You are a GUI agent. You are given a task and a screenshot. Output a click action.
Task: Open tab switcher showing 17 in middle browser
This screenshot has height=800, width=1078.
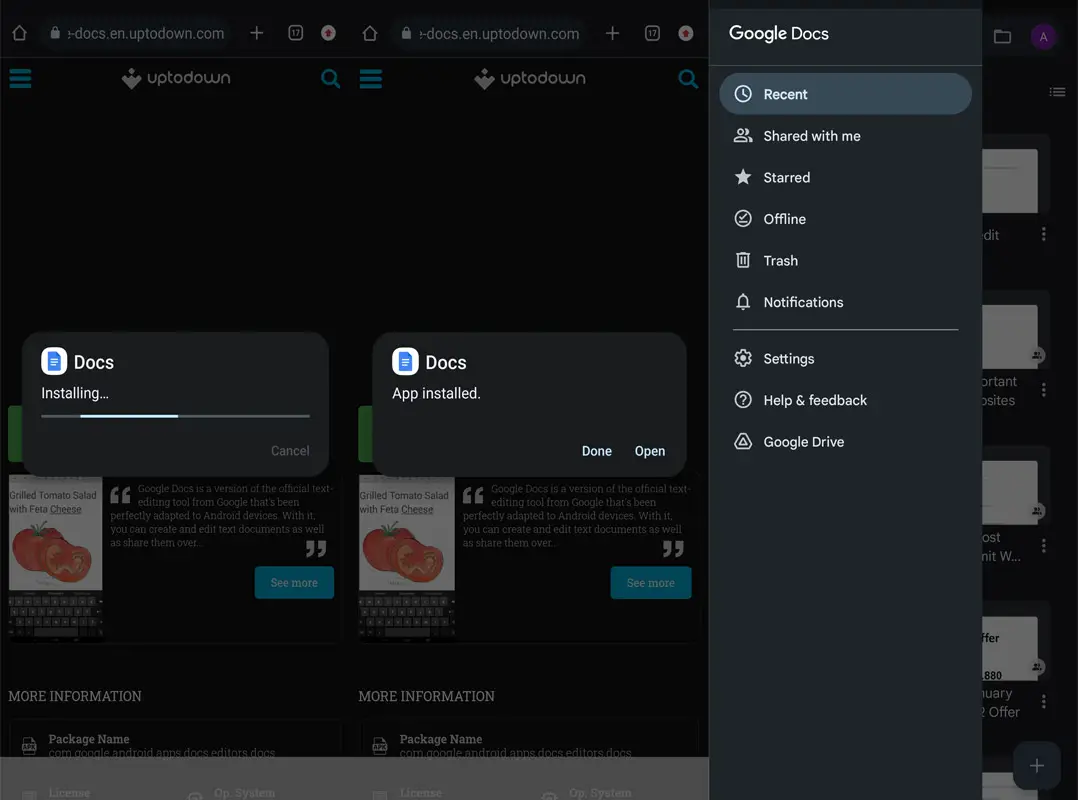(652, 33)
